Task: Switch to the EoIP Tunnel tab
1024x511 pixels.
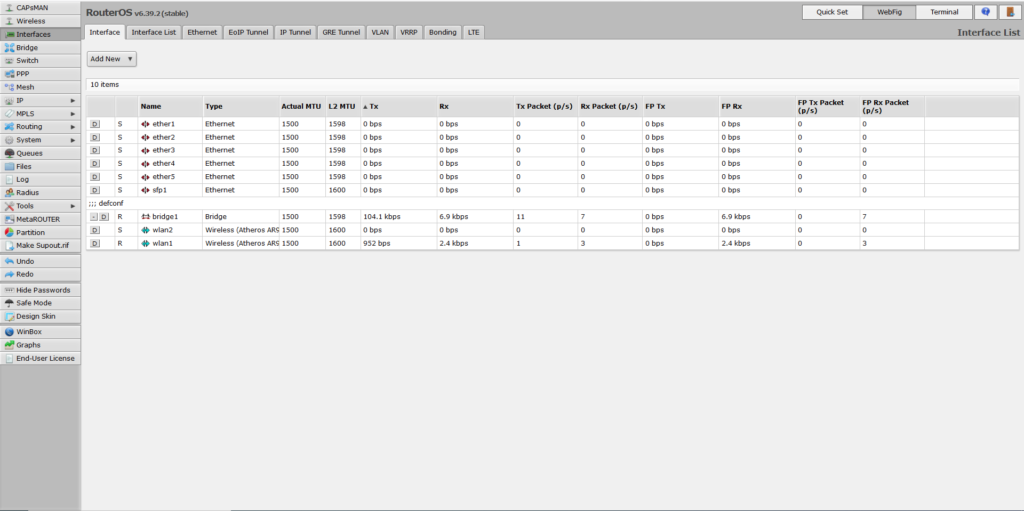Action: point(248,32)
